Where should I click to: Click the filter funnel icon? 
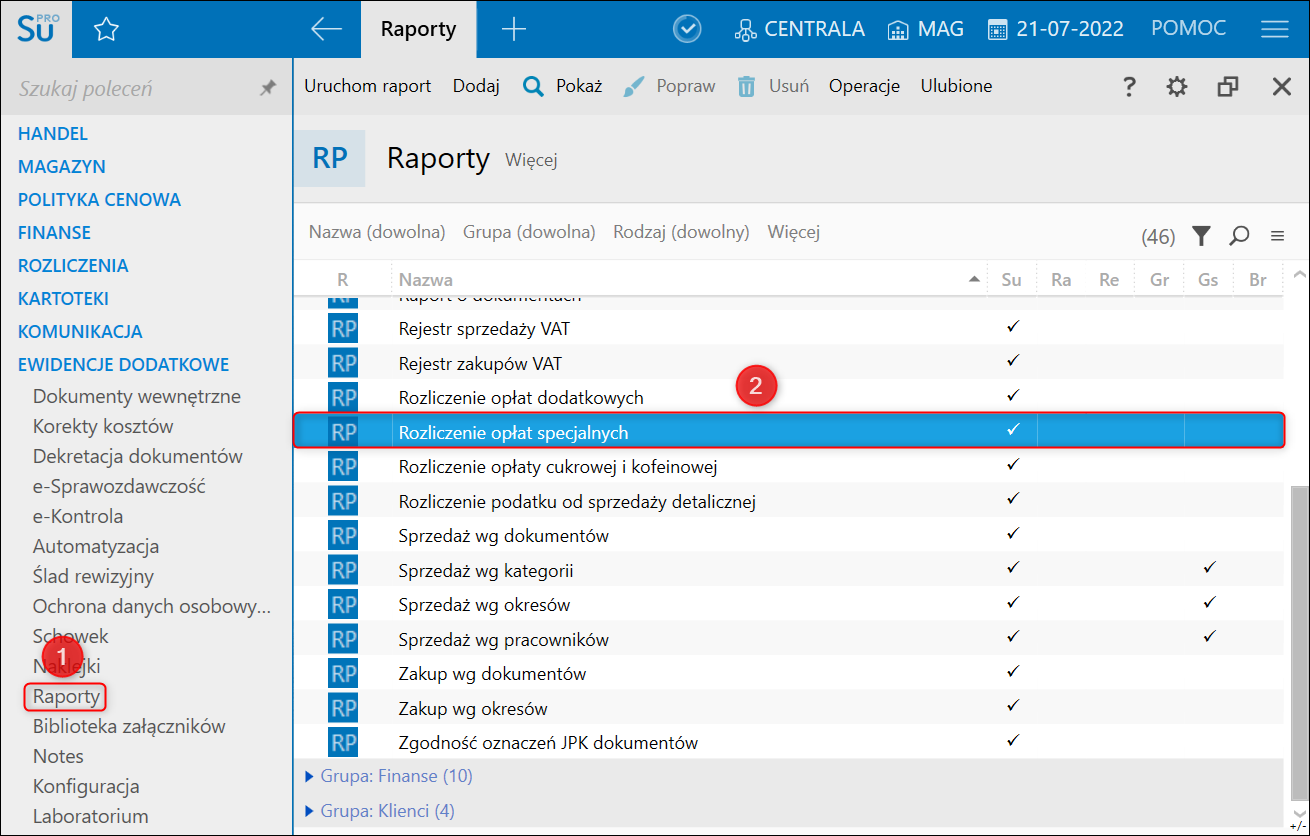pyautogui.click(x=1201, y=236)
